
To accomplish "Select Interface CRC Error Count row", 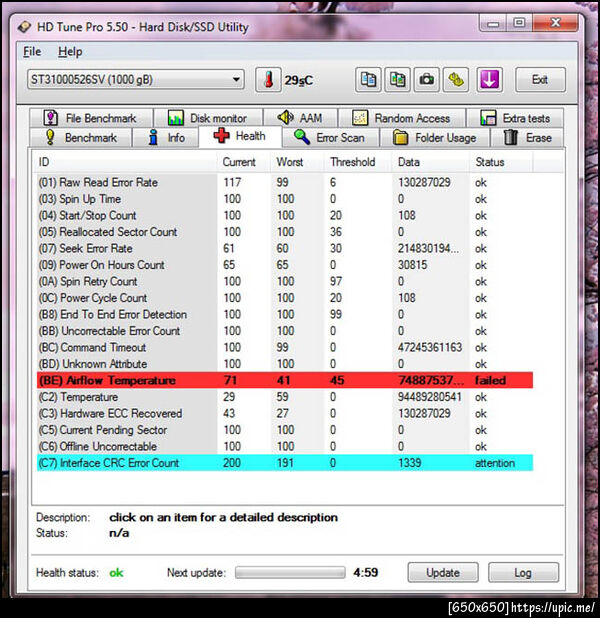I will (x=285, y=463).
